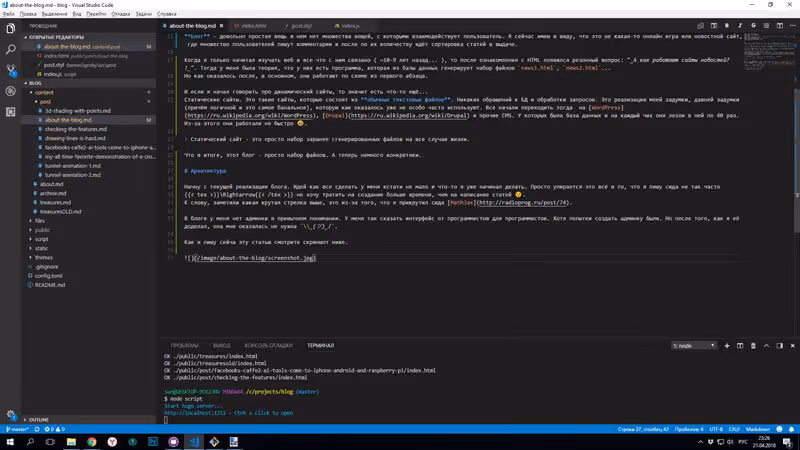Switch to the index.js editor tab

point(350,26)
